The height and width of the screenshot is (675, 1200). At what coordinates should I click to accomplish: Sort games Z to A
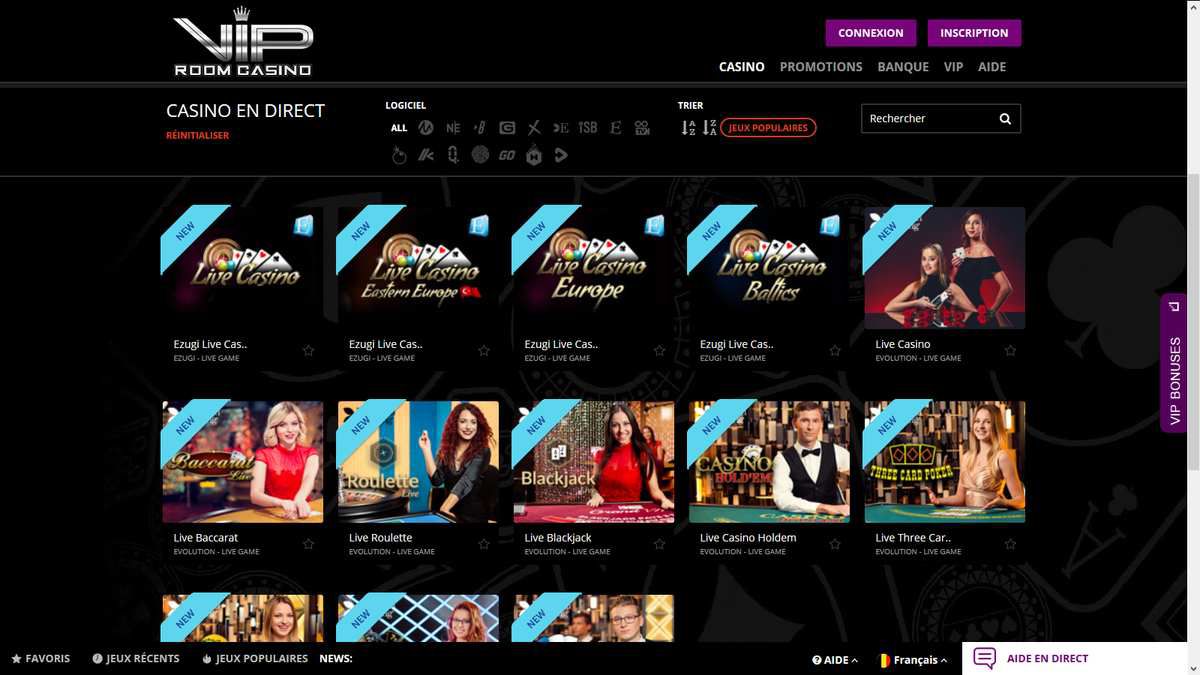[x=709, y=128]
